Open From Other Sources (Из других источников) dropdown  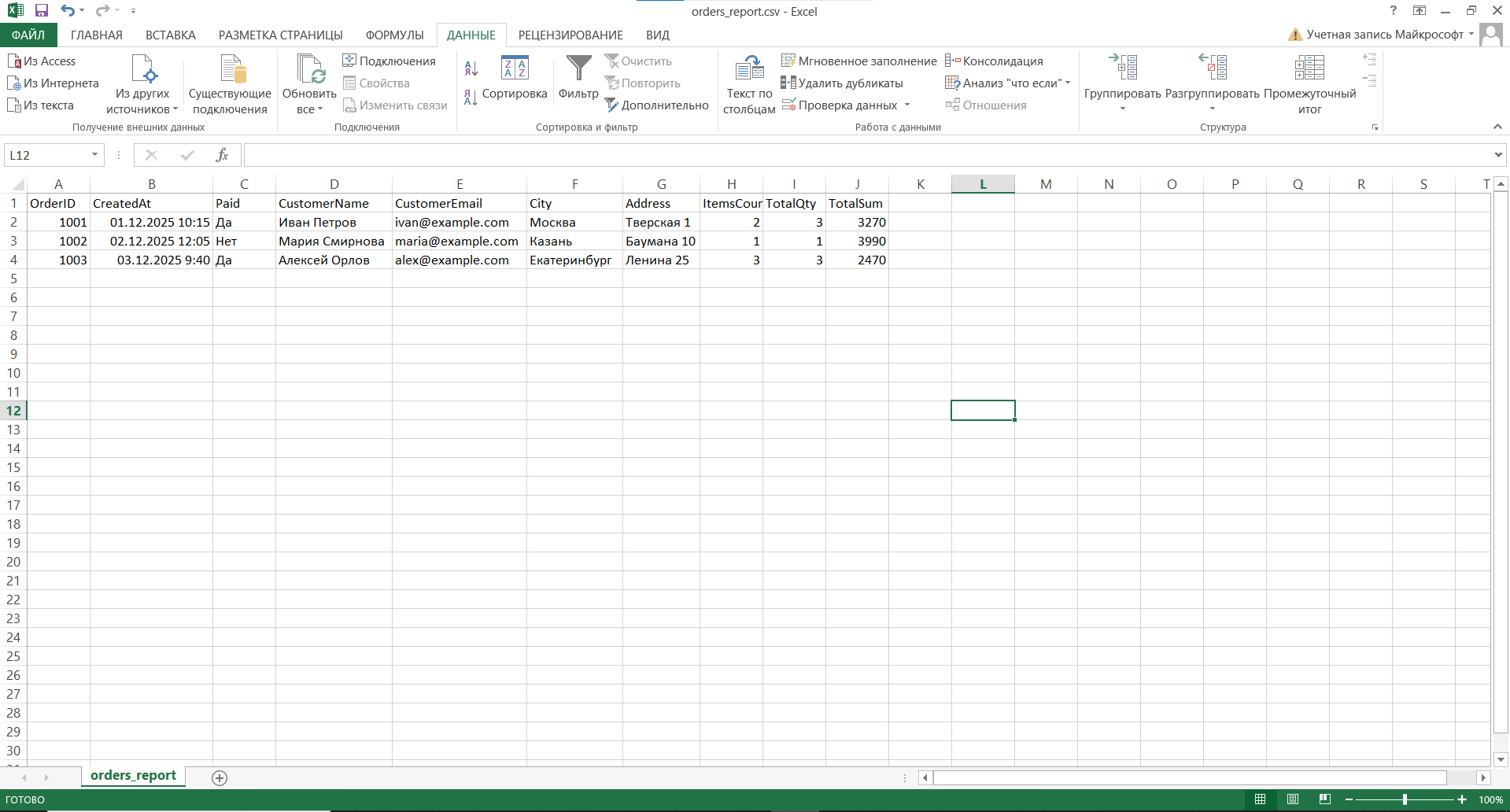point(142,85)
